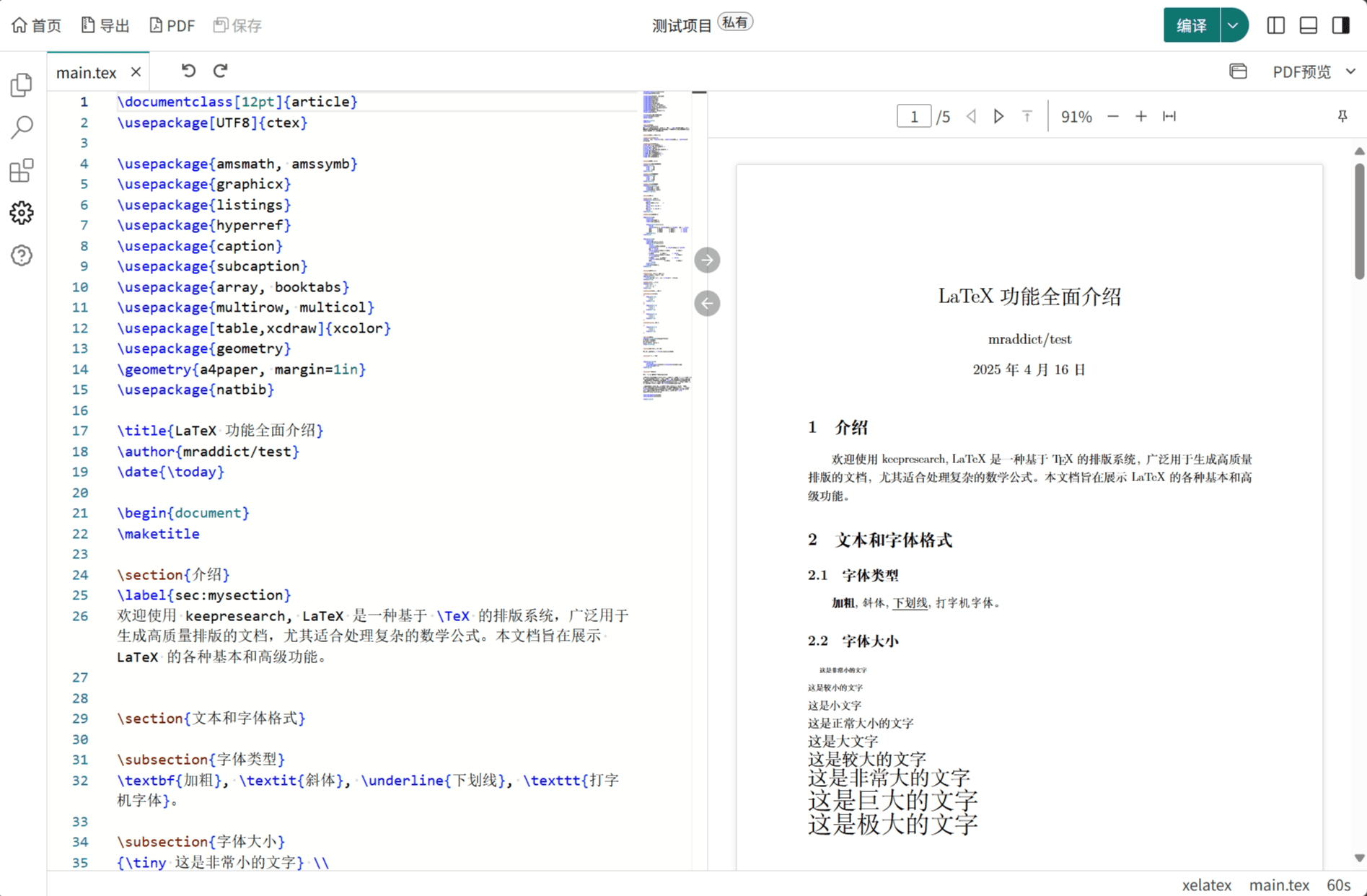Expand the compile options dropdown arrow
Screen dimensions: 1367x896
[1234, 25]
